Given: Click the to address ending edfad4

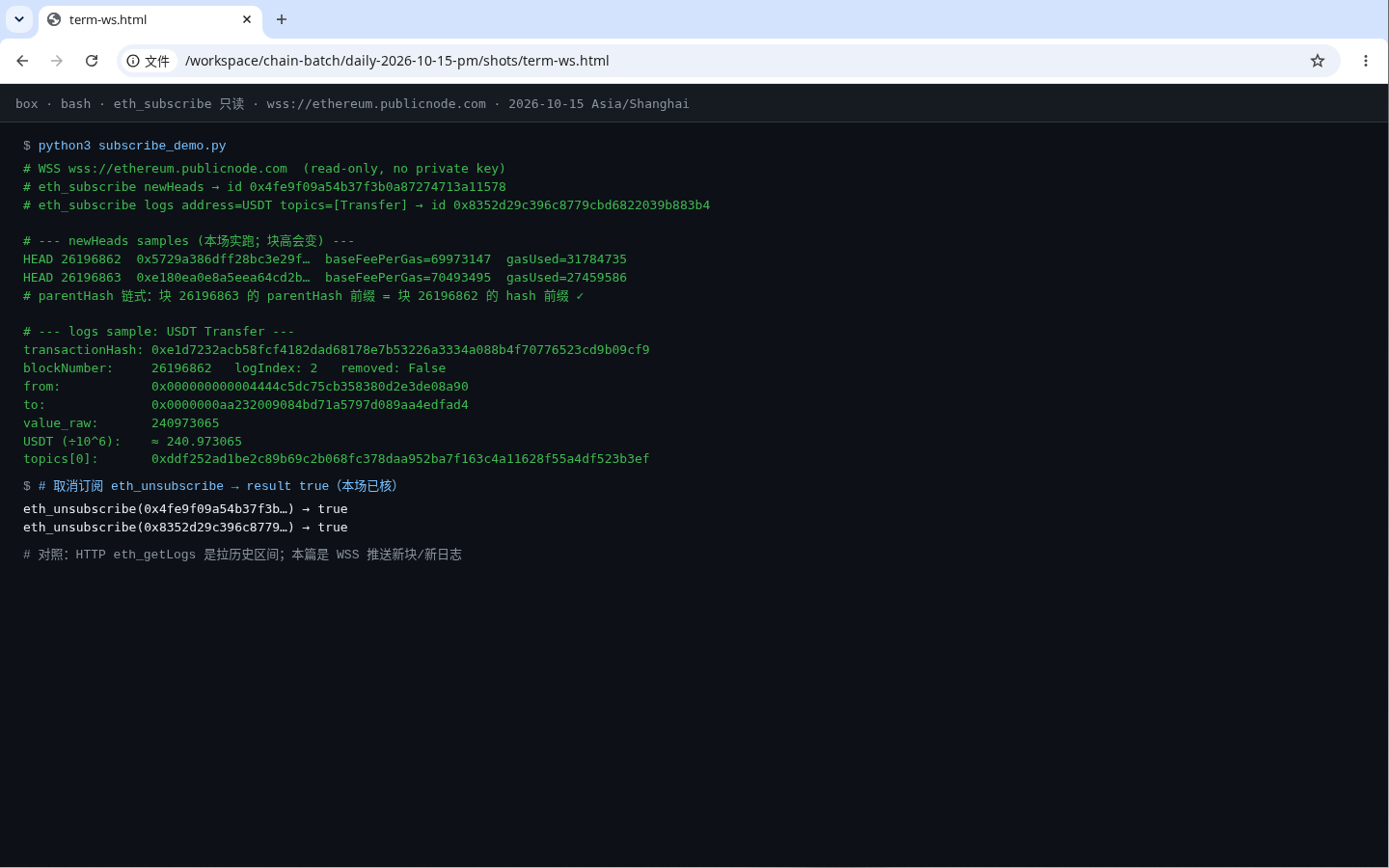Looking at the screenshot, I should [x=310, y=405].
